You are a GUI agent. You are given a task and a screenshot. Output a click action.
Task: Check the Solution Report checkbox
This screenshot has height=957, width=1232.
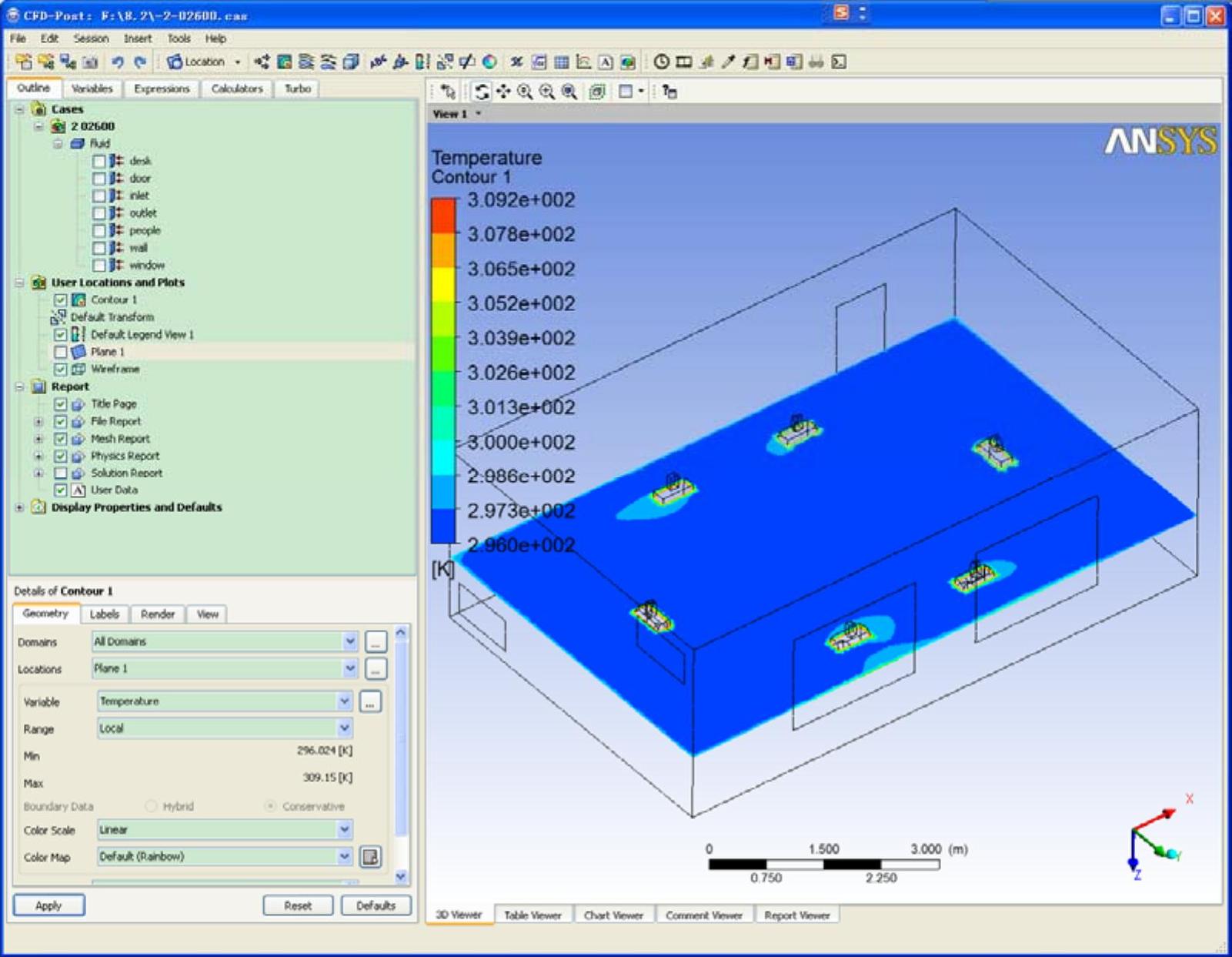tap(60, 473)
